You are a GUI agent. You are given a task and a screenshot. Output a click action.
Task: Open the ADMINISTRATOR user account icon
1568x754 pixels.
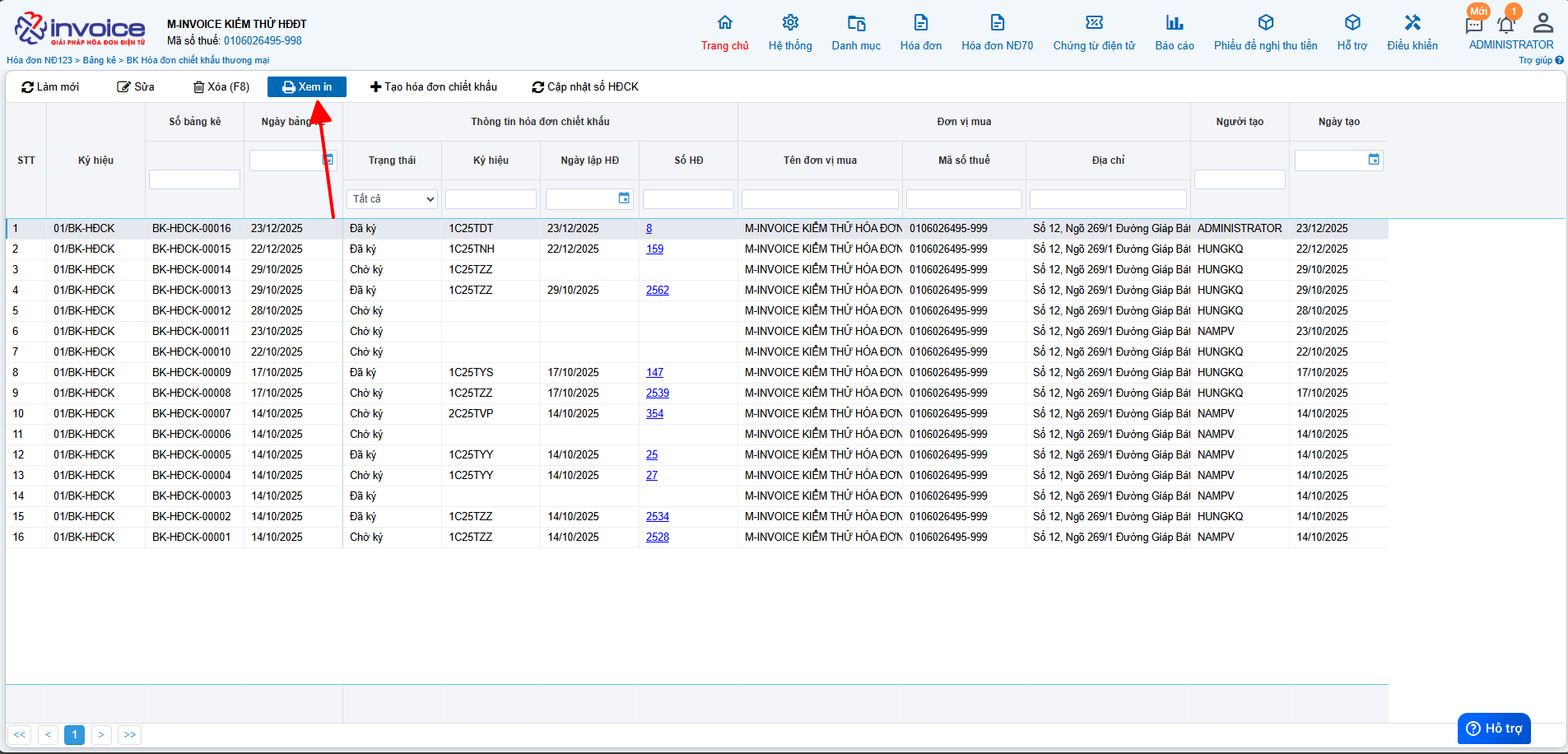(1543, 23)
